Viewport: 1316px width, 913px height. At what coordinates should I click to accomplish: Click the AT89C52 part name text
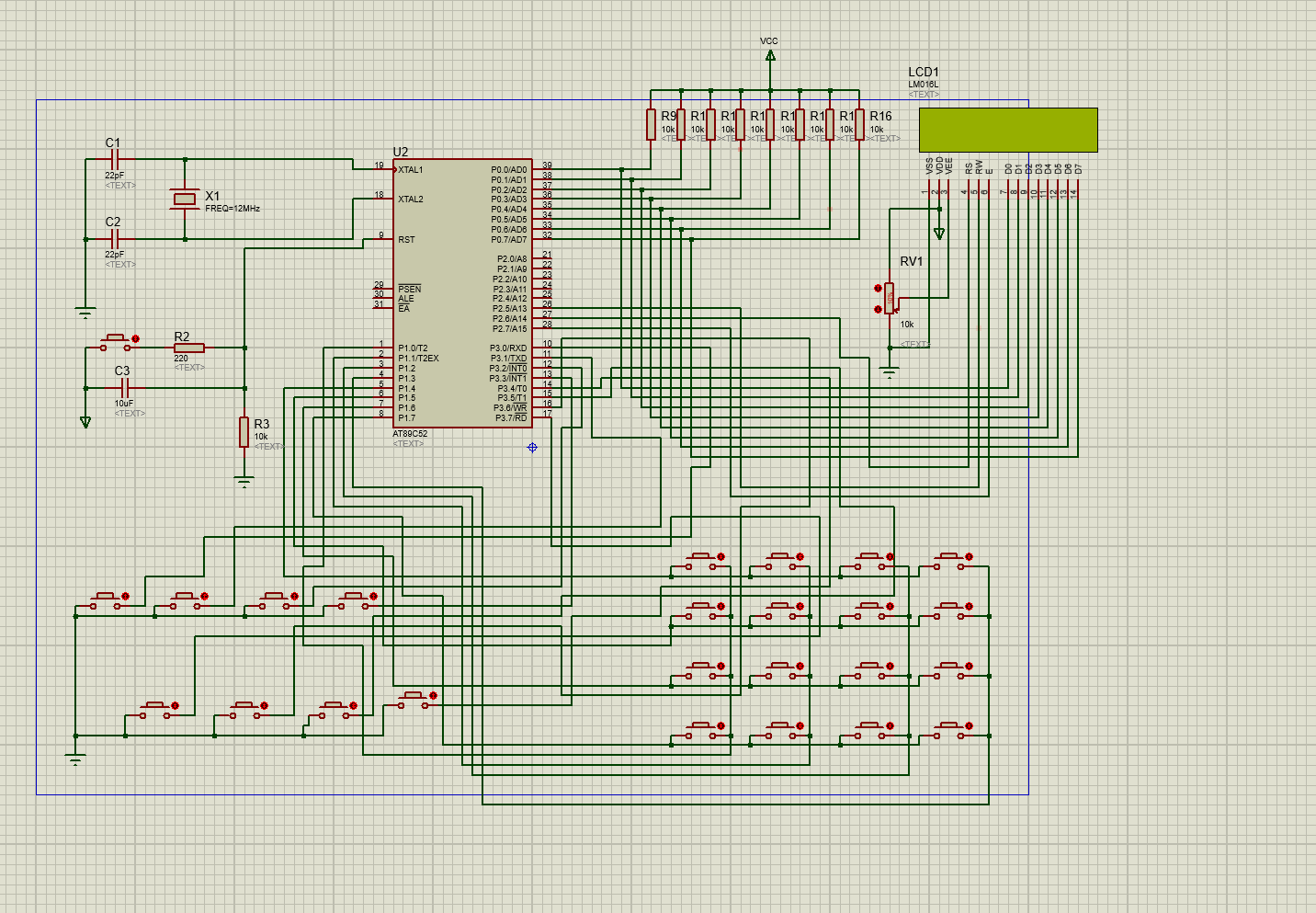410,434
